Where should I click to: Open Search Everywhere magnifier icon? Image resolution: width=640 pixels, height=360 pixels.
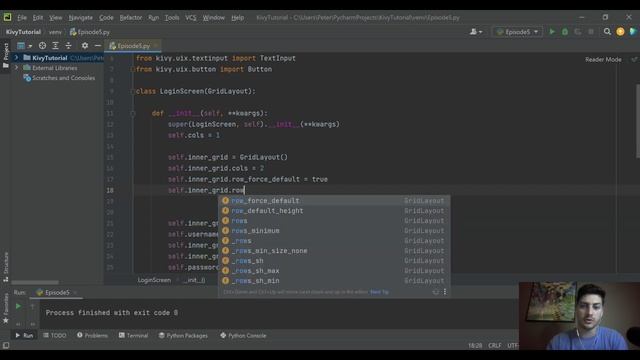(607, 31)
